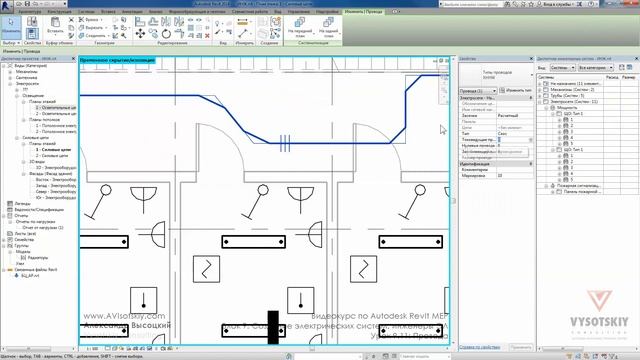Click the Расход column header
The image size is (640, 360).
(611, 77)
